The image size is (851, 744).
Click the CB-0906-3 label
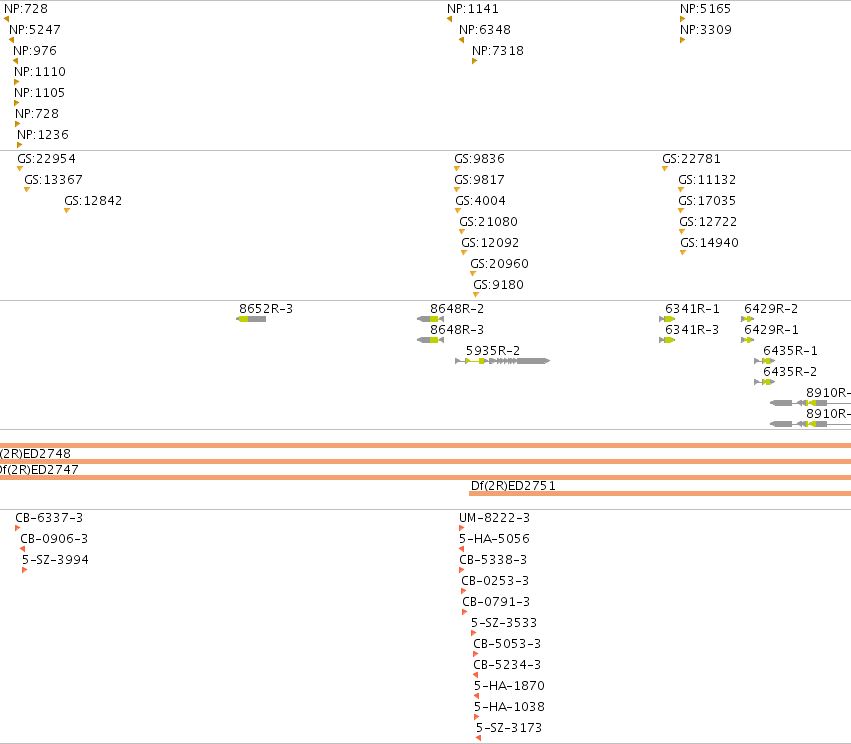(x=54, y=539)
